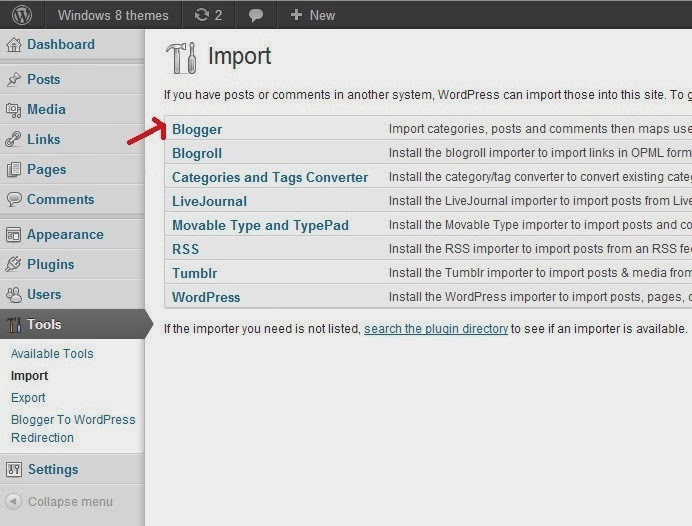The height and width of the screenshot is (526, 692).
Task: Open the Appearance menu
Action: click(65, 235)
